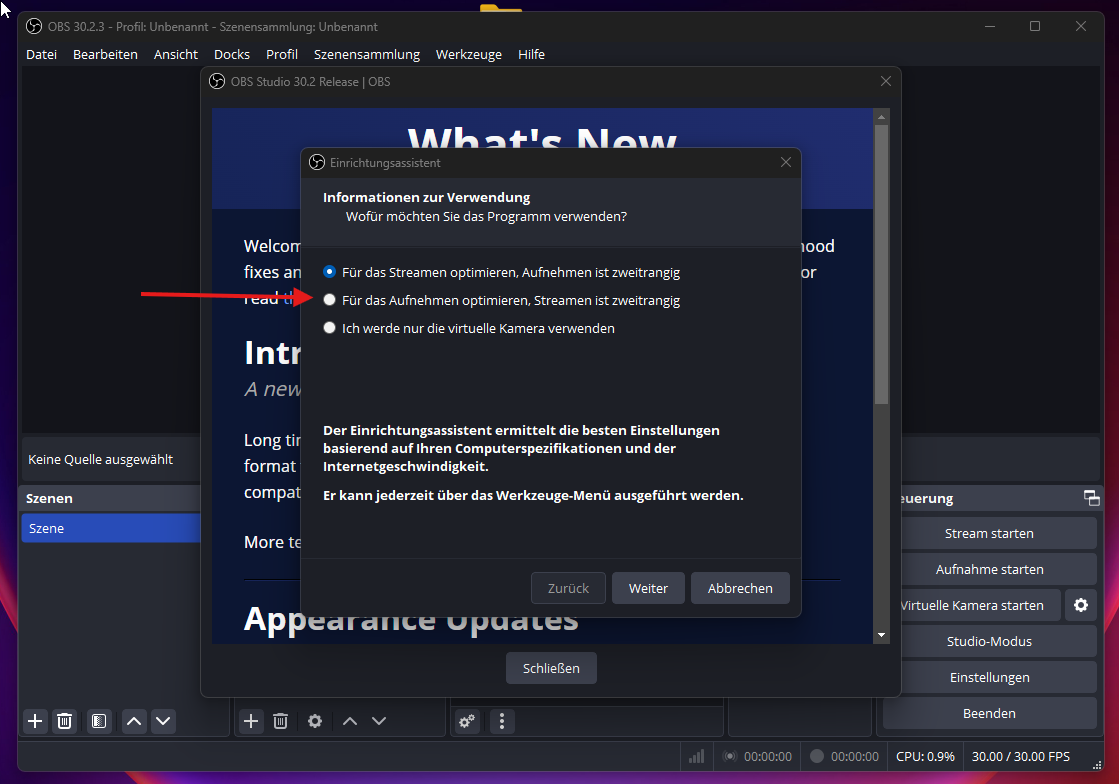
Task: Remove source with trash icon in sources toolbar
Action: pyautogui.click(x=280, y=721)
